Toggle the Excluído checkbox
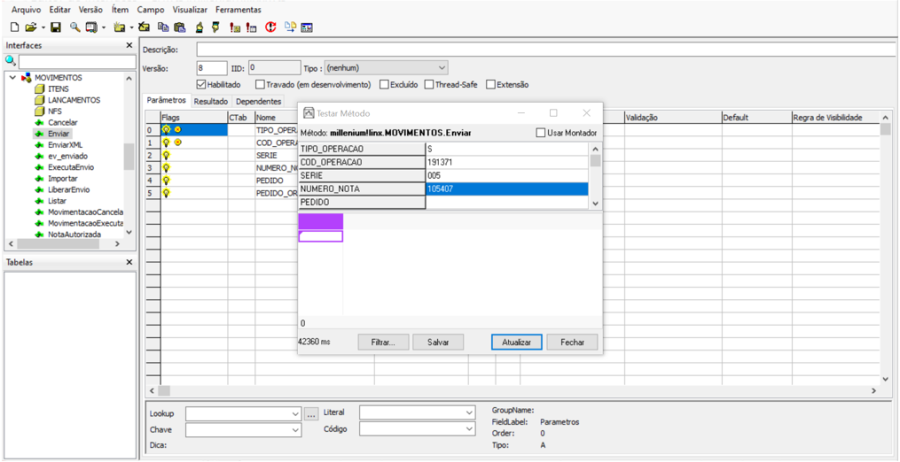Screen dimensions: 900x462 [x=384, y=85]
